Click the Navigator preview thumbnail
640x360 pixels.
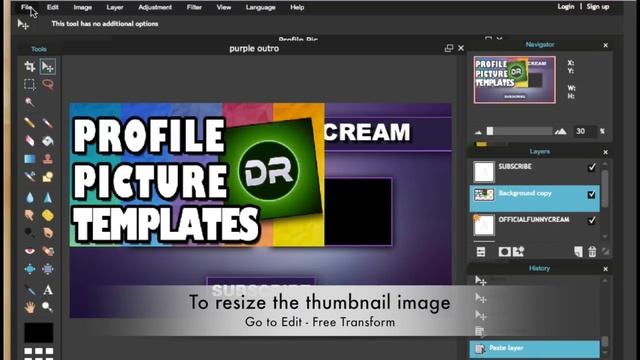point(515,80)
